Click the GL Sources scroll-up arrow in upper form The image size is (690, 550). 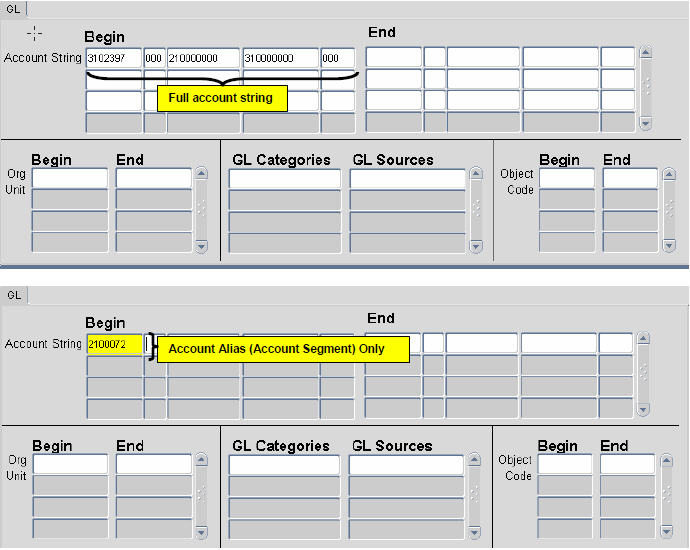tap(476, 173)
